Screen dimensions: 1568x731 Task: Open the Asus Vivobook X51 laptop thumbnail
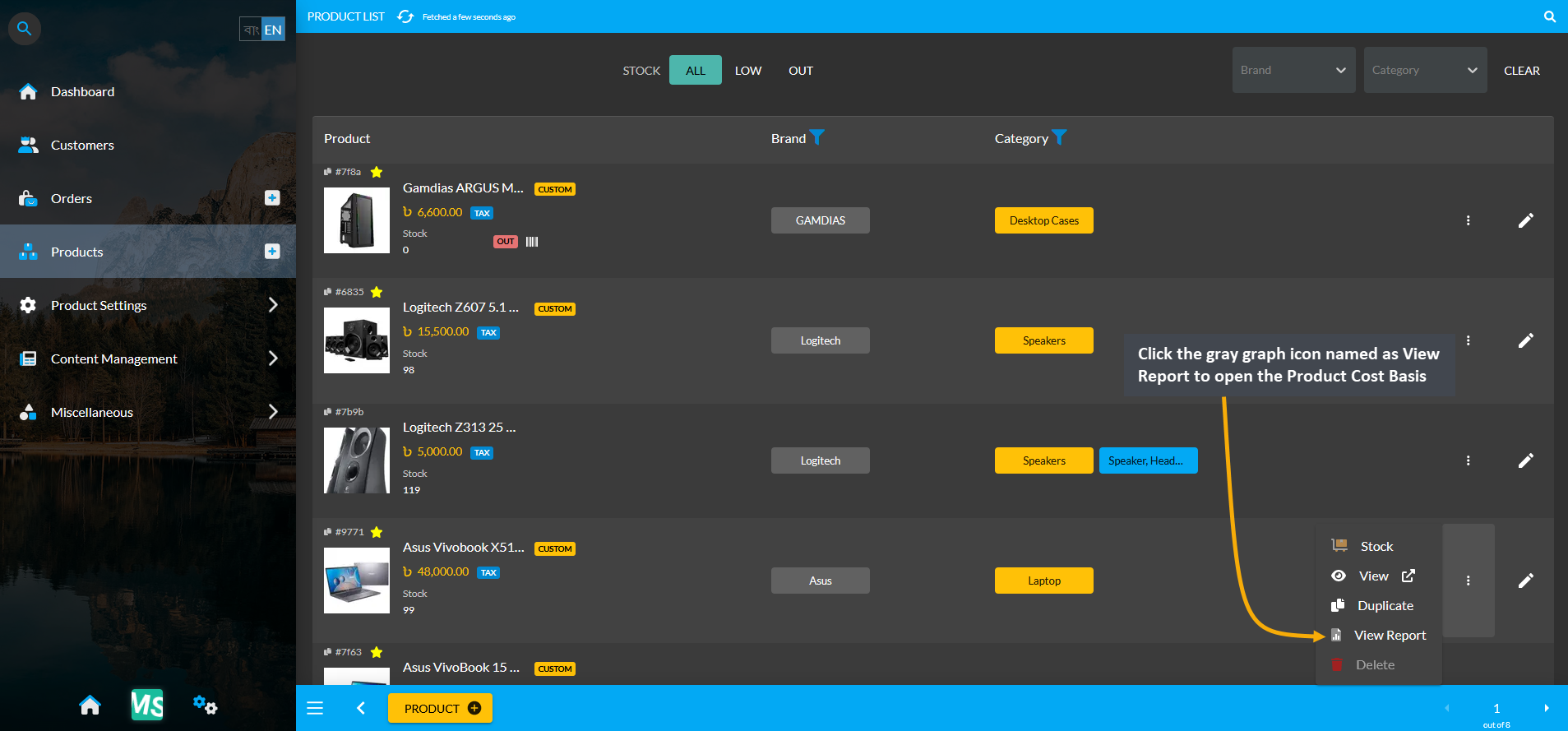357,581
